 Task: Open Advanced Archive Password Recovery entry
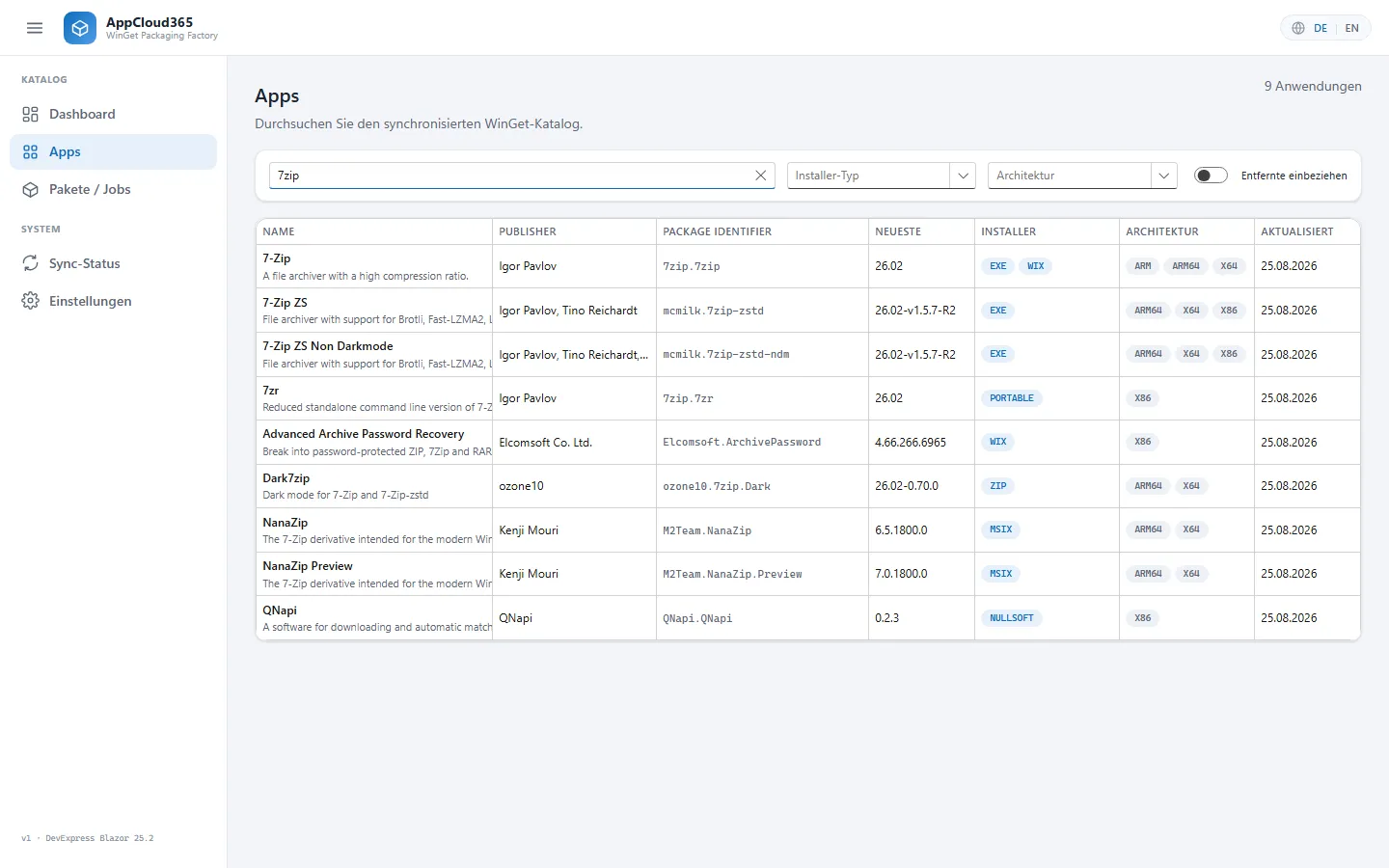pos(364,434)
